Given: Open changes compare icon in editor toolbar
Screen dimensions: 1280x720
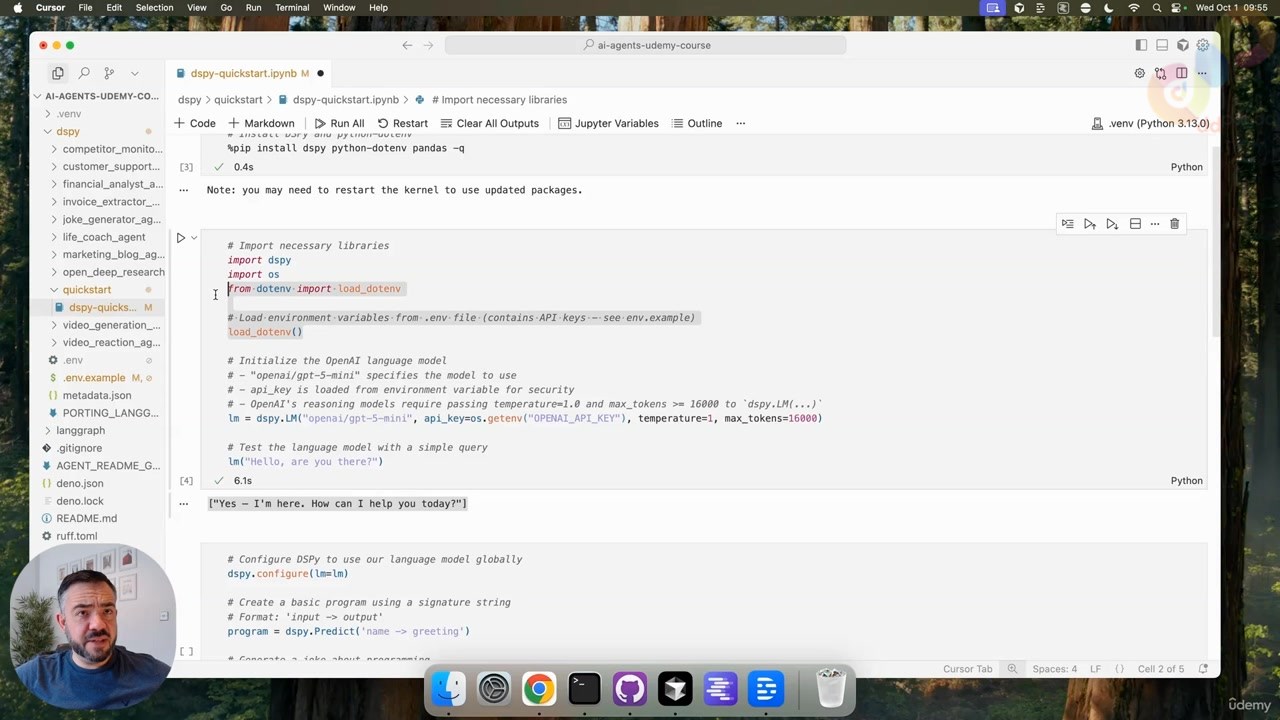Looking at the screenshot, I should [1160, 73].
